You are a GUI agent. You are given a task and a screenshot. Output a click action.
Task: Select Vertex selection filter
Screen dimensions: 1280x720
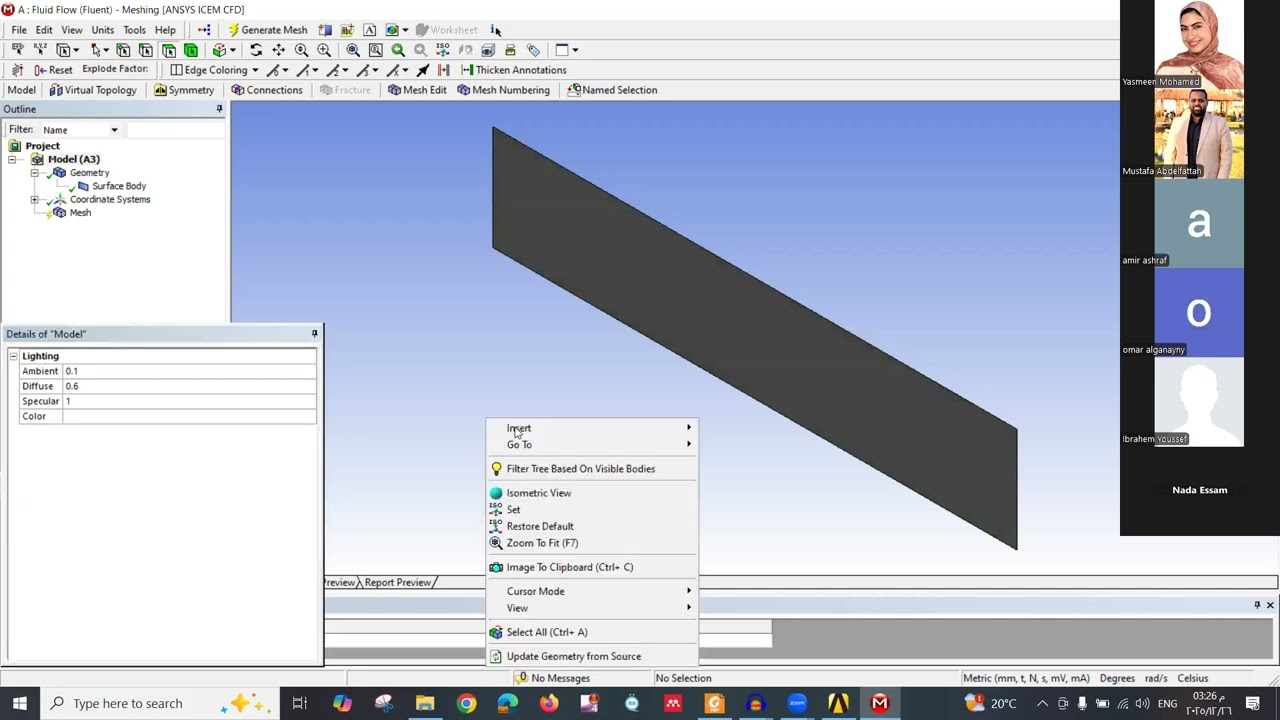coord(123,50)
